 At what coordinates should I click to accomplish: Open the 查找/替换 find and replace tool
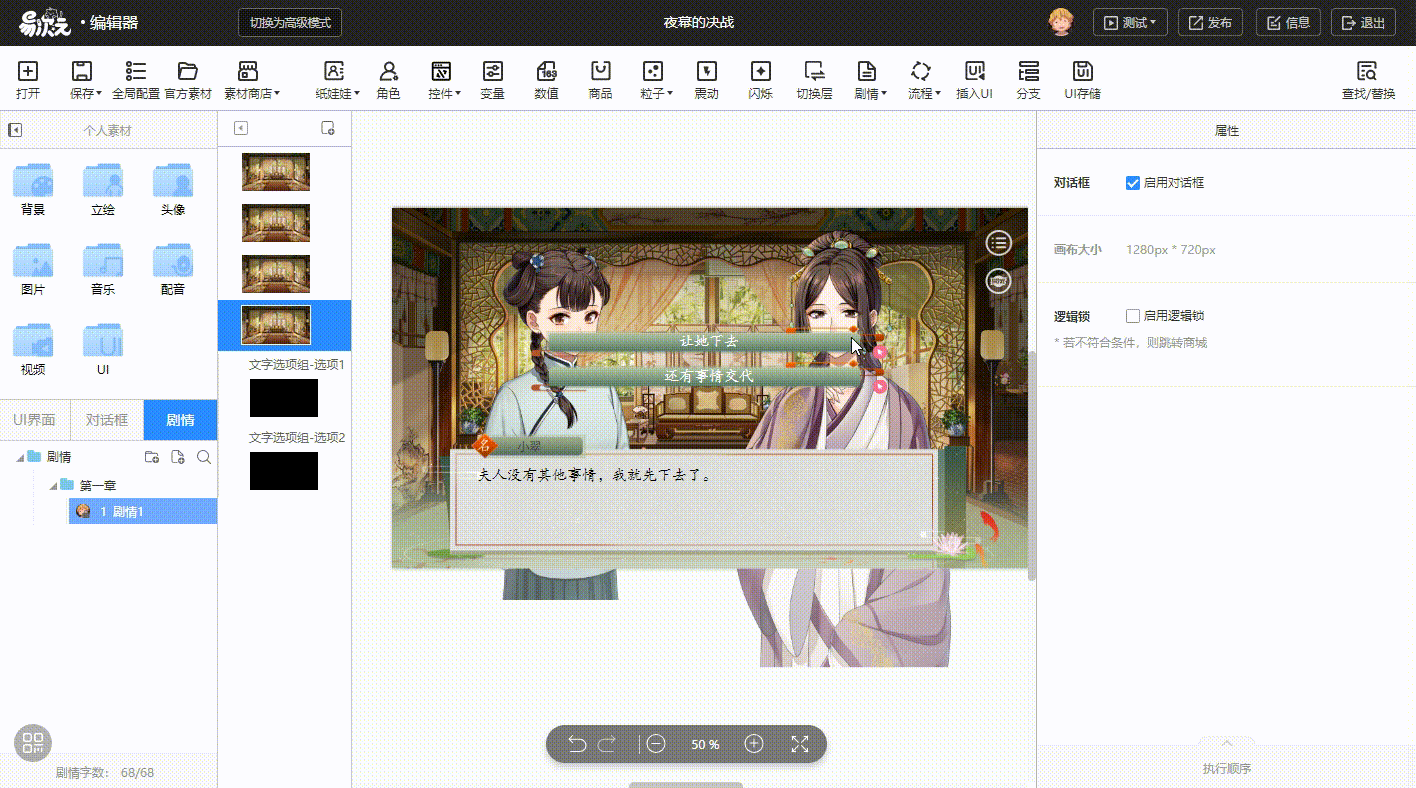pyautogui.click(x=1367, y=78)
